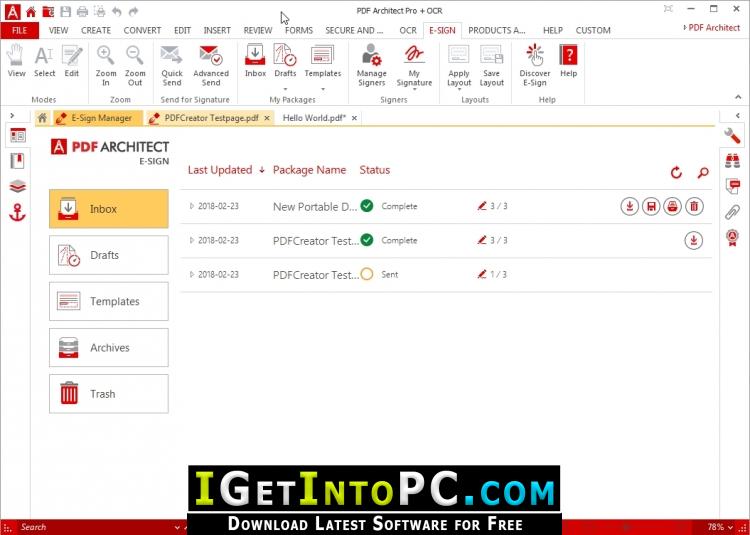Open the Drafts dropdown in ribbon
The width and height of the screenshot is (750, 535).
[x=286, y=89]
